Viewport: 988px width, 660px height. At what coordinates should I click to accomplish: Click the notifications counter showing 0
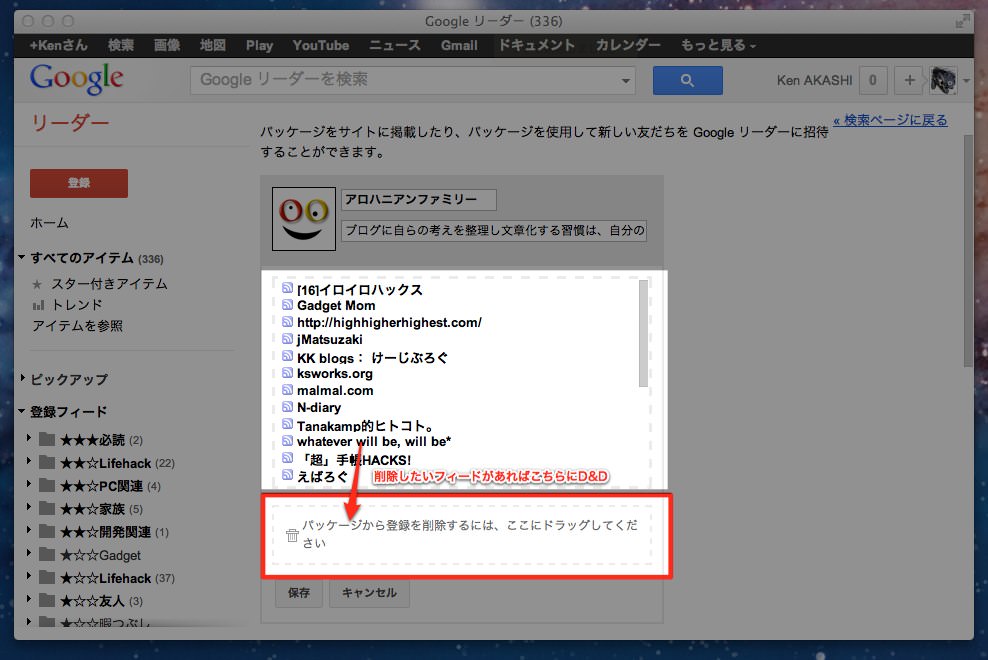873,80
